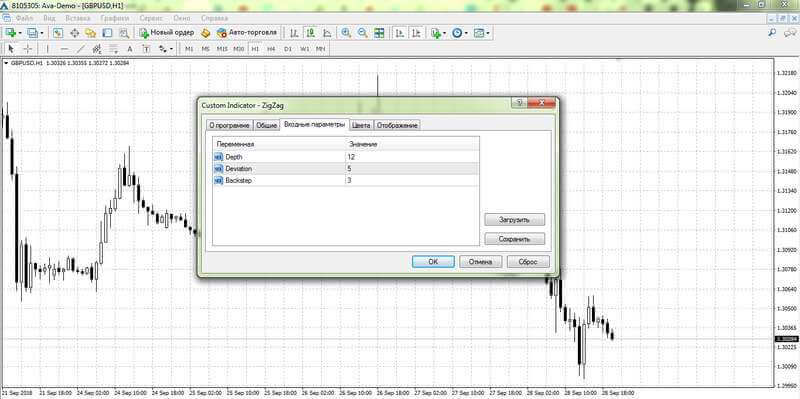Switch chart to D1 timeframe

coord(288,49)
